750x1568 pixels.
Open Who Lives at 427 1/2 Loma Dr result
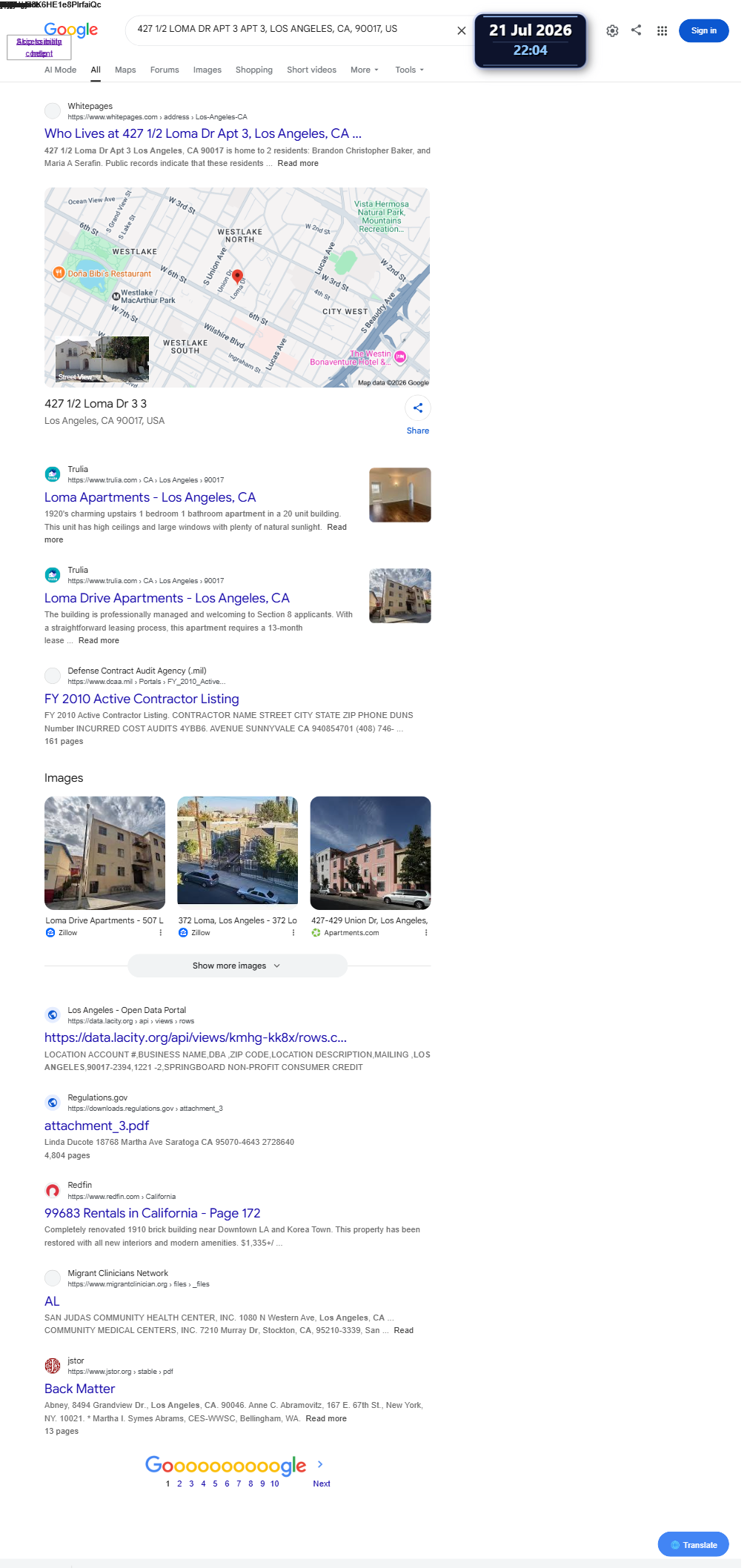point(203,133)
